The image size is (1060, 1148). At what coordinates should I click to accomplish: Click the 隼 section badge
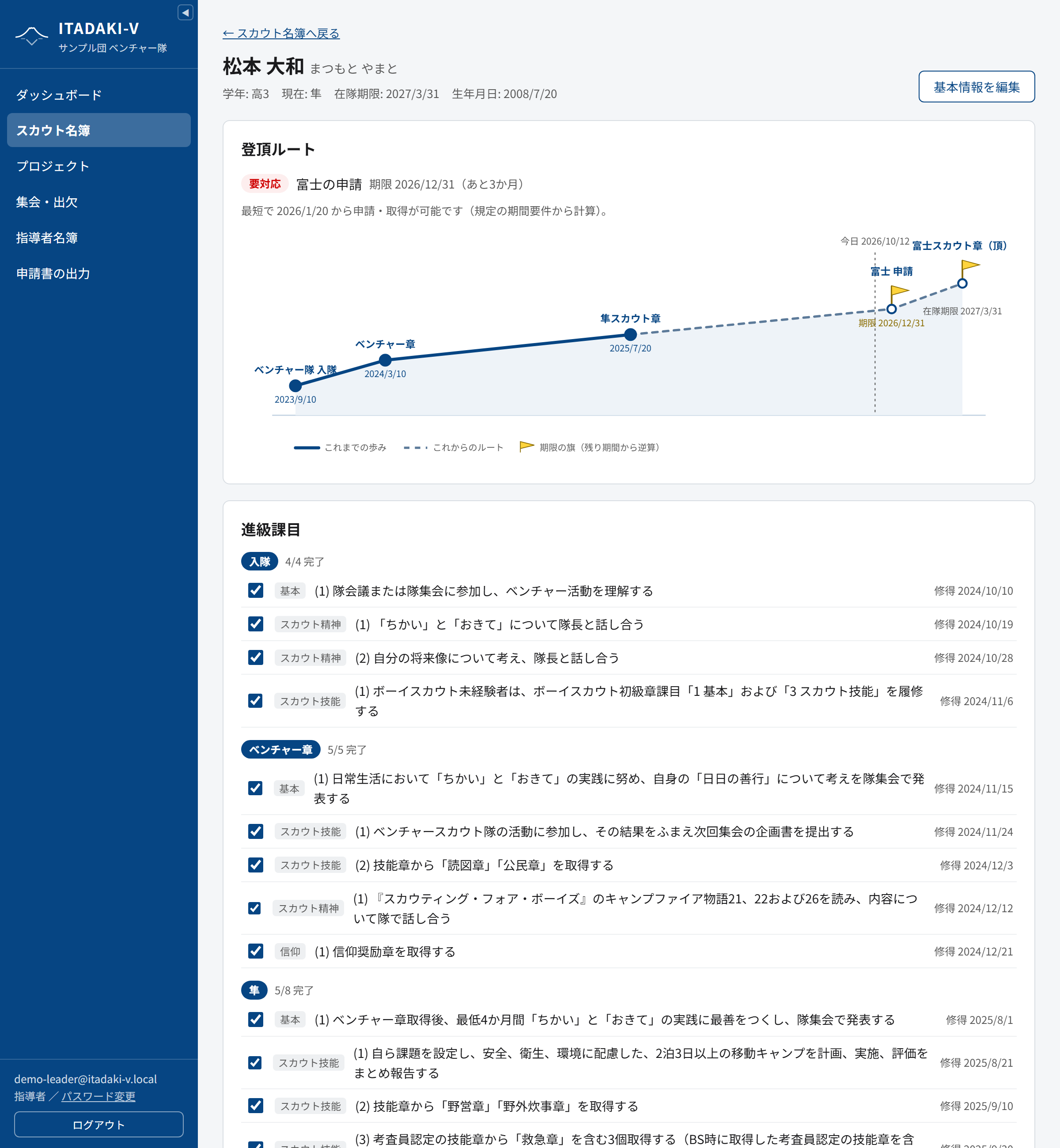click(255, 990)
